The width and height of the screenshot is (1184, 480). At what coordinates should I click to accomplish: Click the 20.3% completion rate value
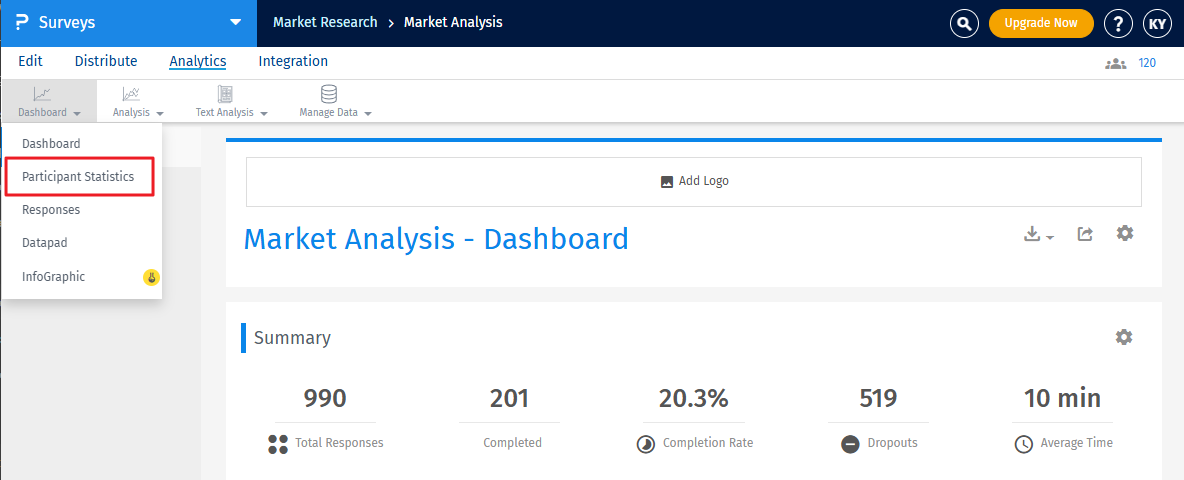[x=694, y=398]
